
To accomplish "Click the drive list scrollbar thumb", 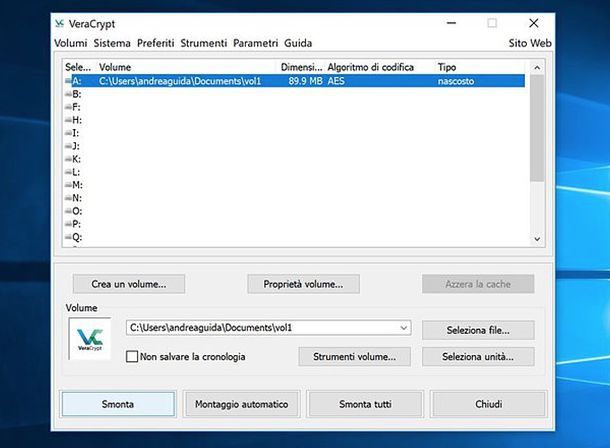I will (x=537, y=128).
